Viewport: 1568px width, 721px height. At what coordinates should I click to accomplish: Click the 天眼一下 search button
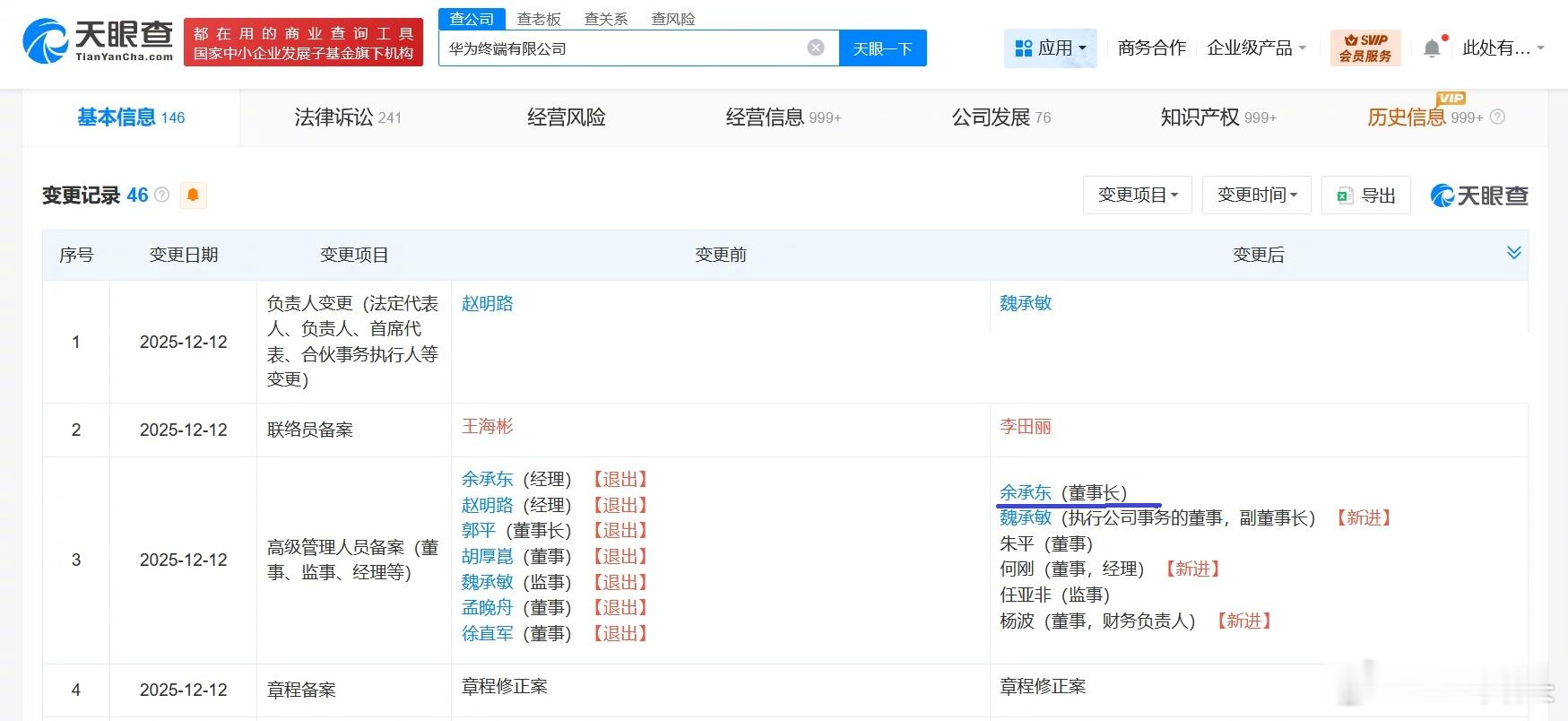click(882, 48)
